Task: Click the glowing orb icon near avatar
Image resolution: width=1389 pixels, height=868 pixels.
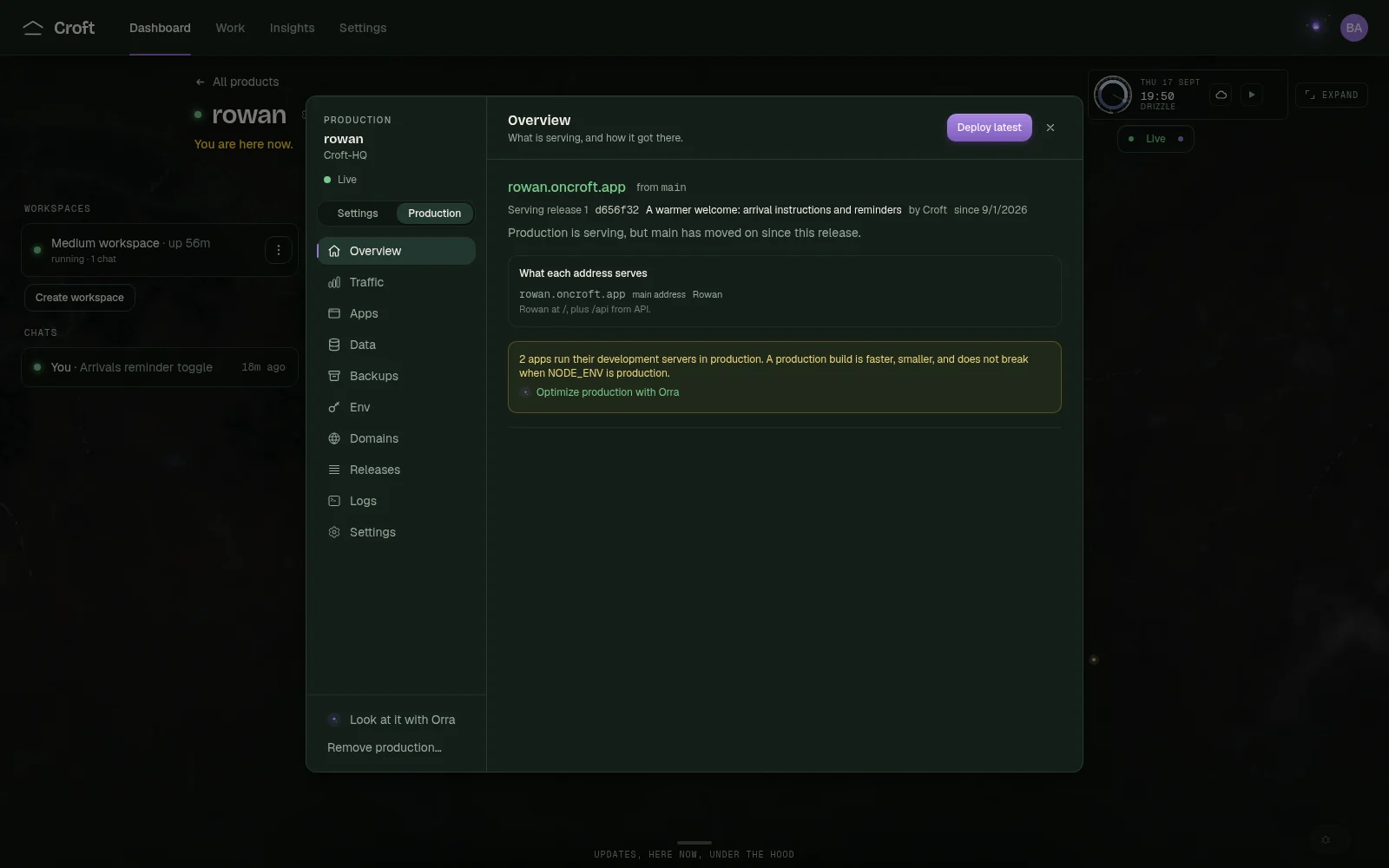Action: pos(1315,27)
